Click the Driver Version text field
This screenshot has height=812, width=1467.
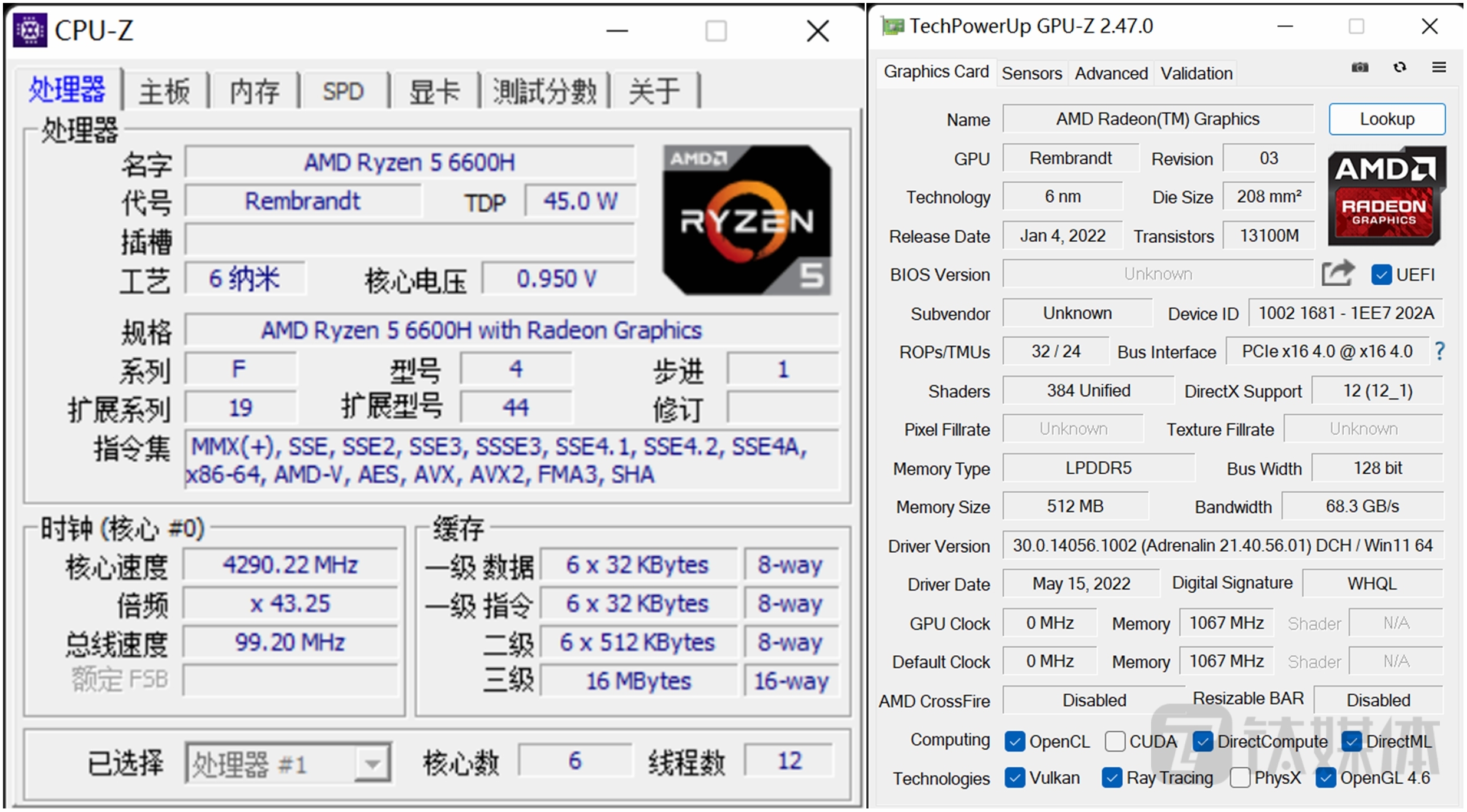[1222, 546]
